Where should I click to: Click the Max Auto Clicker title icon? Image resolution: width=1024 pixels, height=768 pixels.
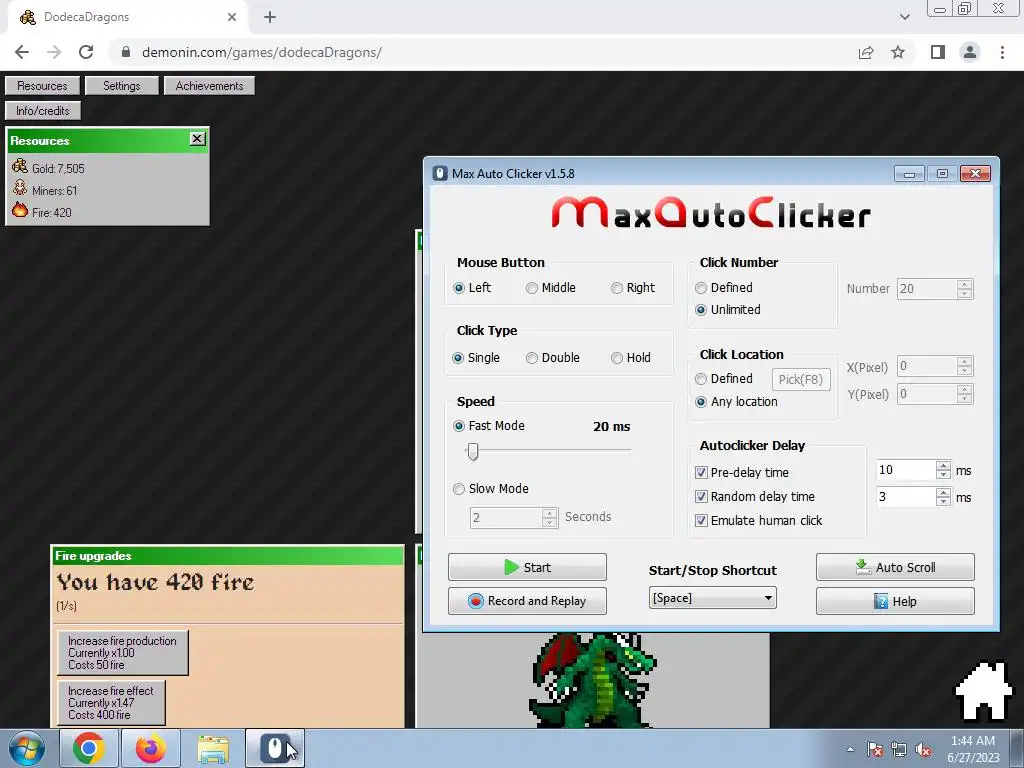(440, 174)
